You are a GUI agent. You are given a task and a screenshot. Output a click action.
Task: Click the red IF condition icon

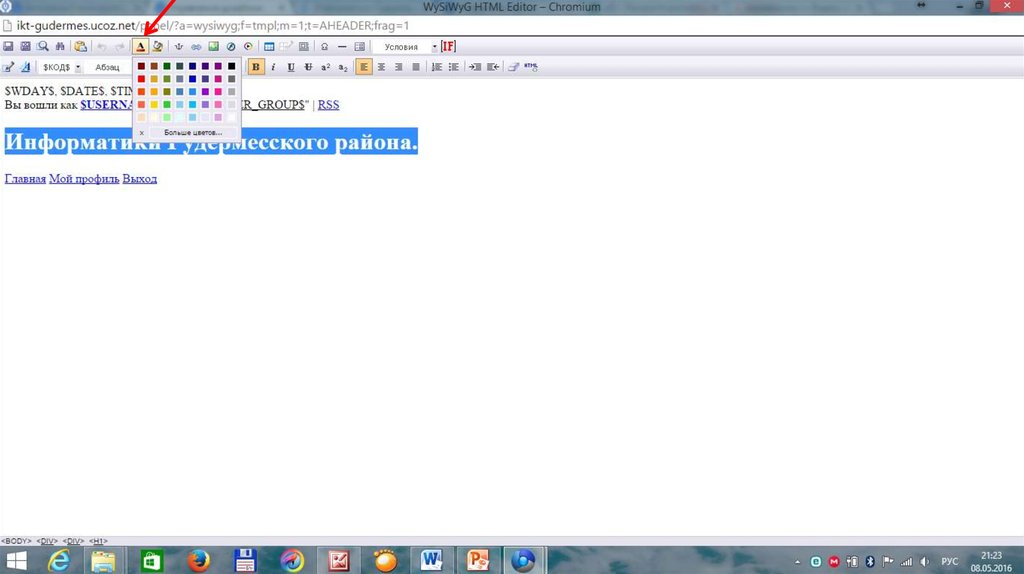[x=448, y=47]
